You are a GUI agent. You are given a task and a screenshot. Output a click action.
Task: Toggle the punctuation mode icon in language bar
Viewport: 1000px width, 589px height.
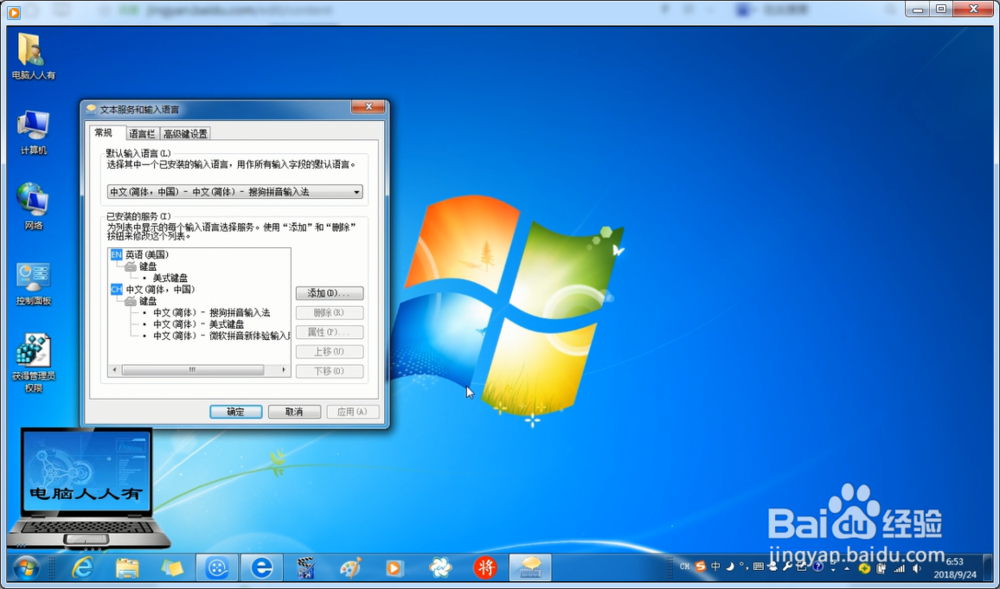(744, 567)
